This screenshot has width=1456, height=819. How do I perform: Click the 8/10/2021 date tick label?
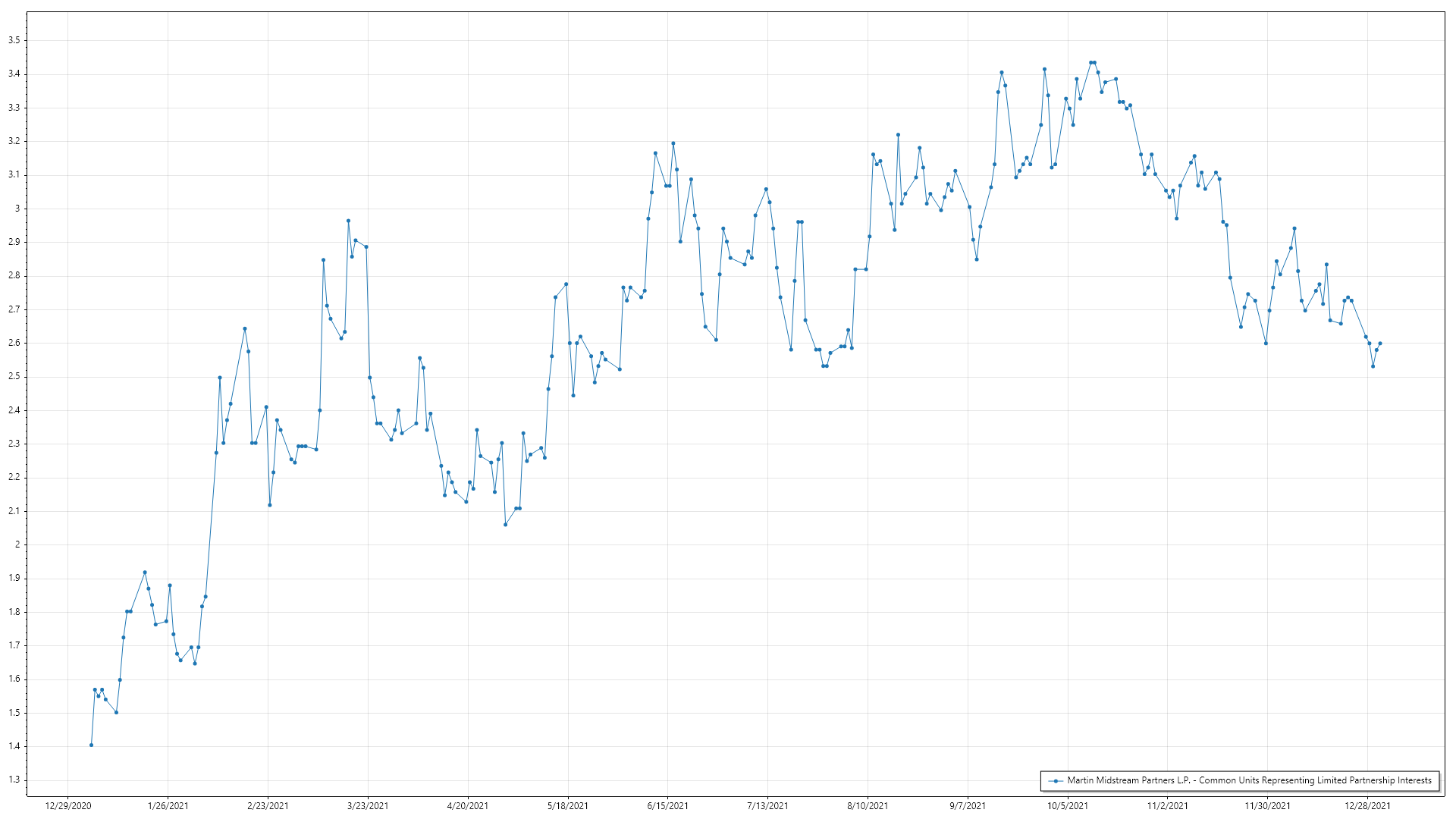868,805
